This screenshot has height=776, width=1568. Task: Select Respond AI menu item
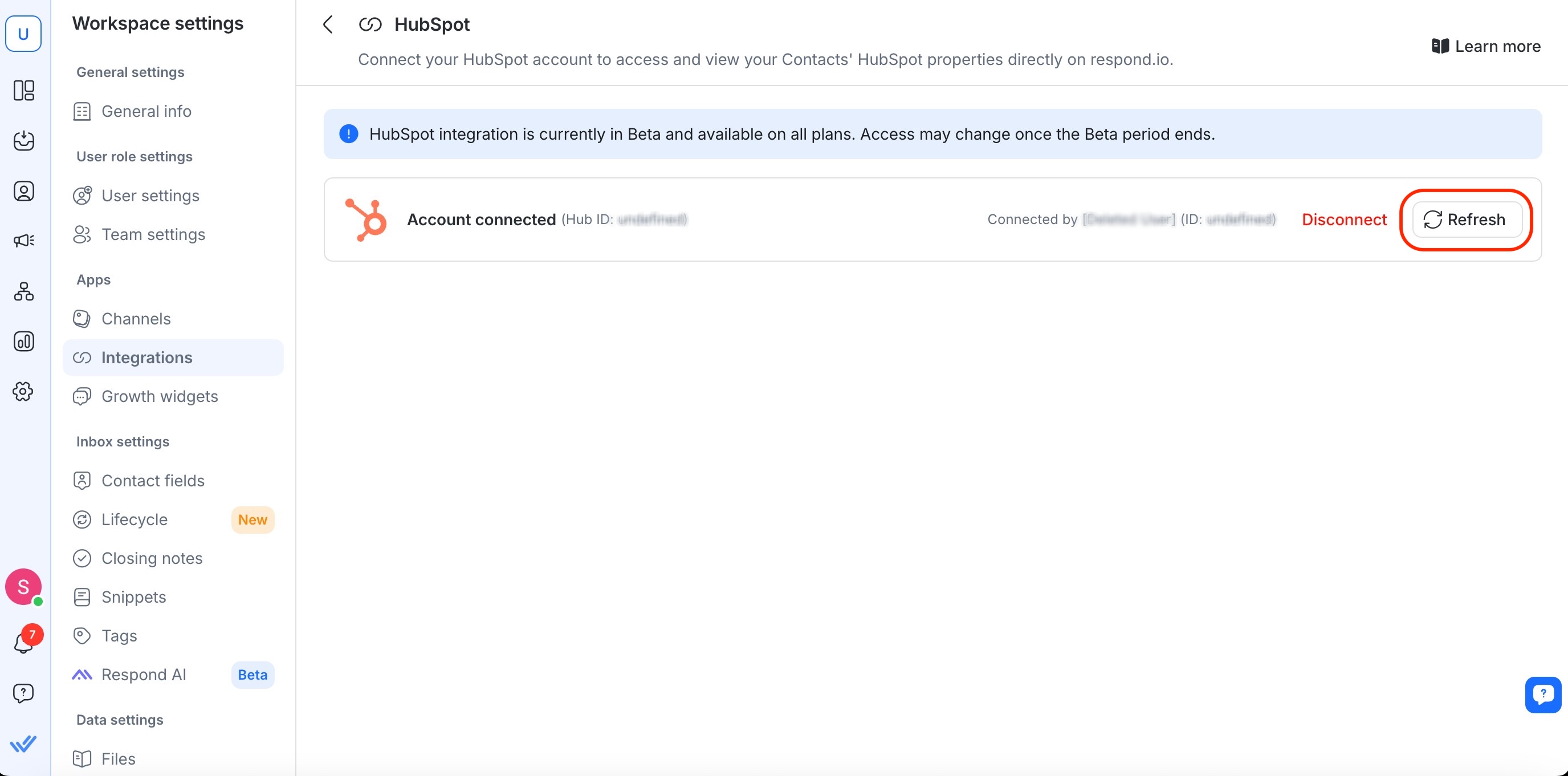[144, 675]
